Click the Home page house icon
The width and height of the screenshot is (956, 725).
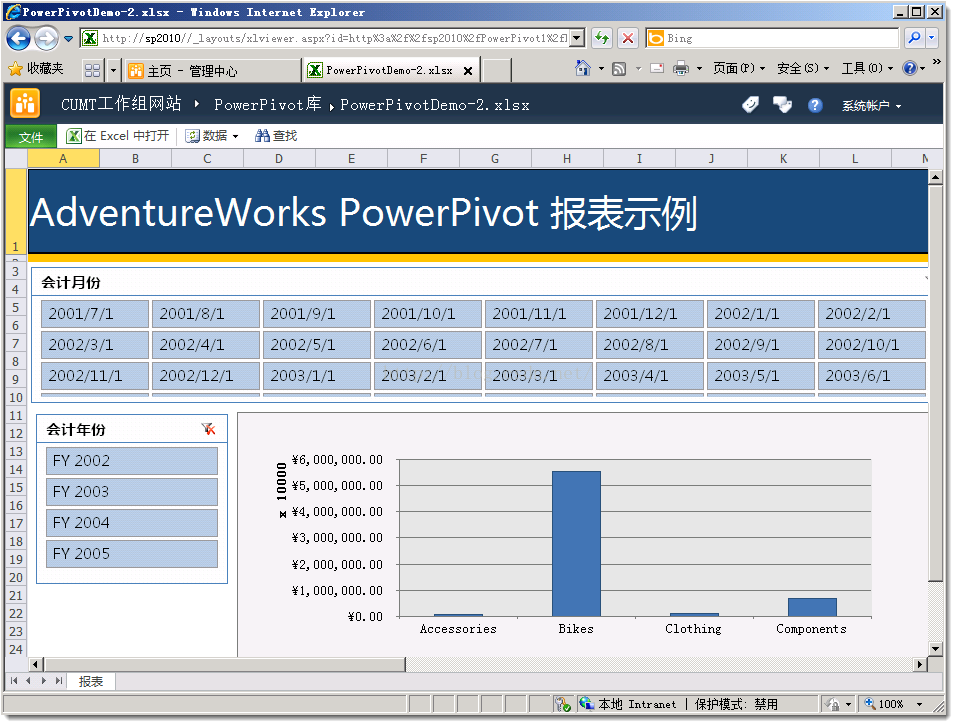(x=583, y=68)
